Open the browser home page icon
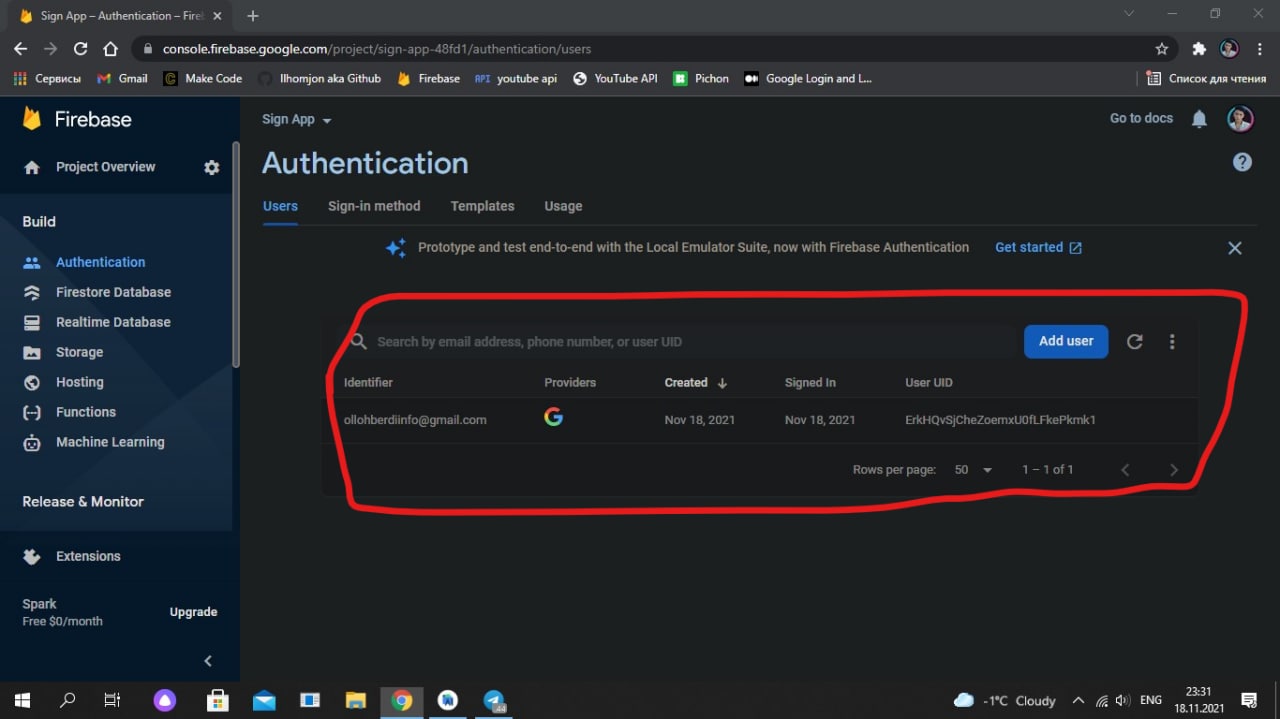 pos(111,48)
